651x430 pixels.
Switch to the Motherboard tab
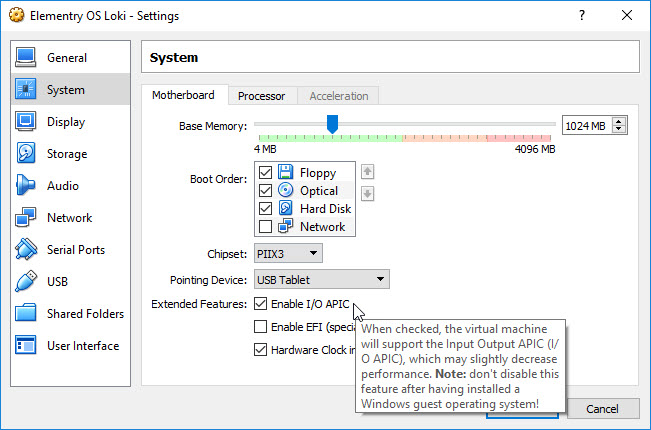[183, 95]
